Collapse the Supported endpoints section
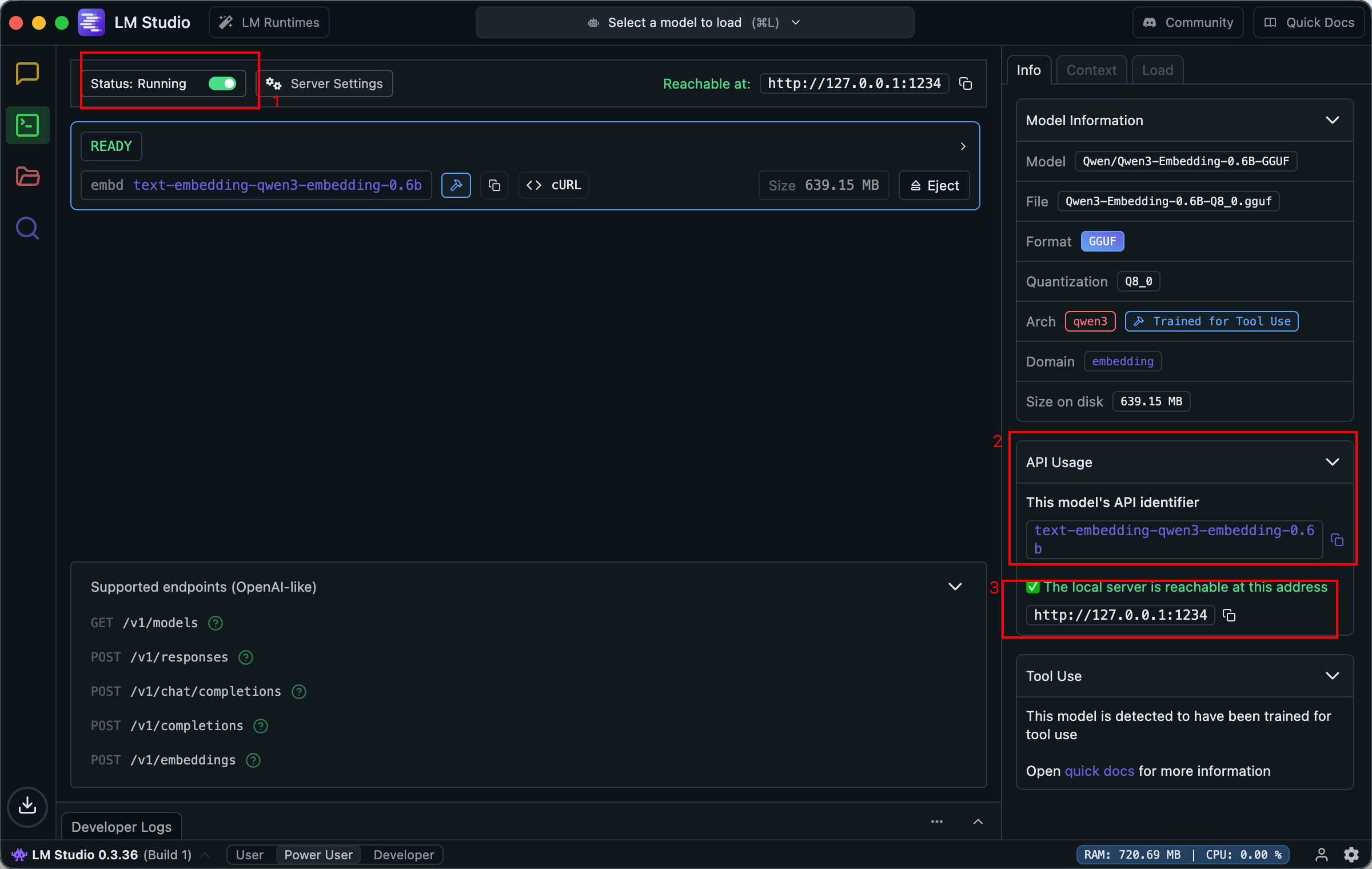1372x869 pixels. 955,587
